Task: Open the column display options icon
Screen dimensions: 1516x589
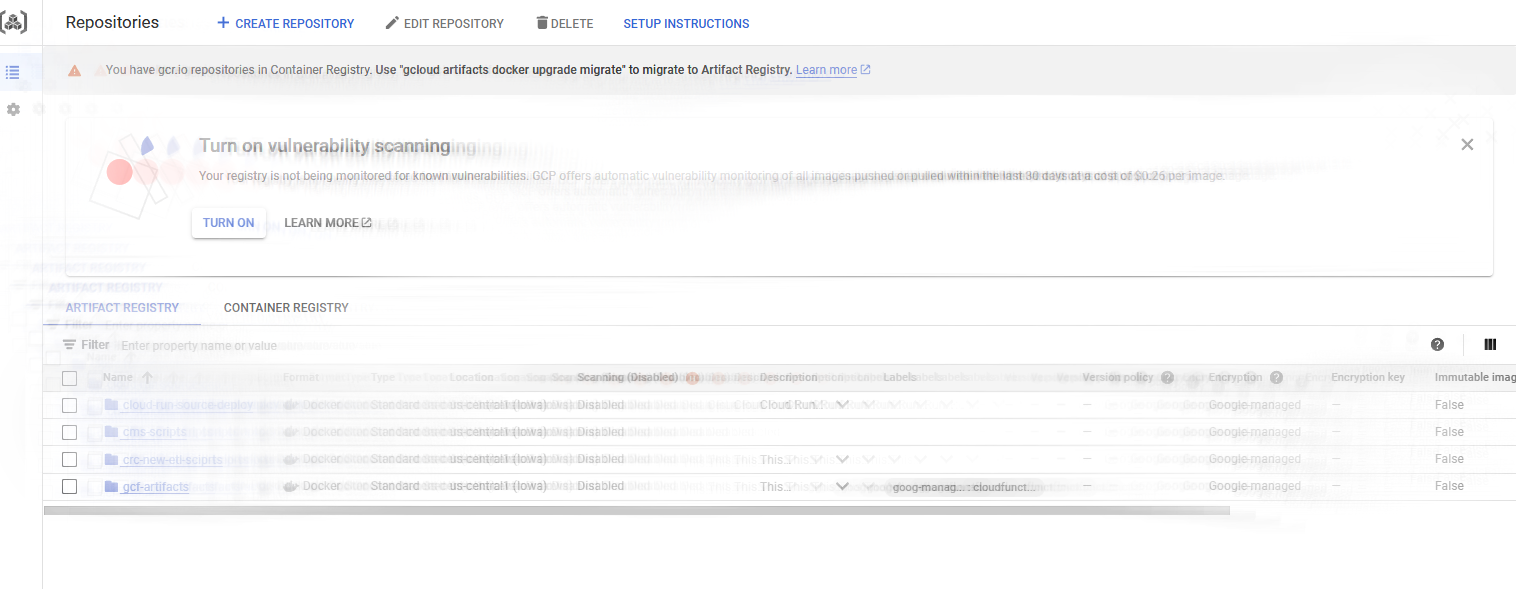Action: pyautogui.click(x=1490, y=345)
